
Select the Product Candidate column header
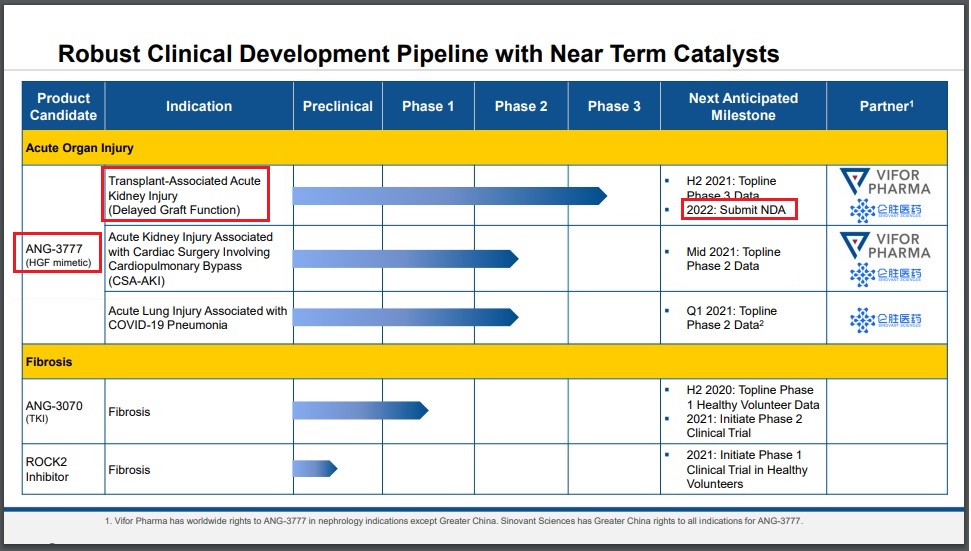(63, 107)
